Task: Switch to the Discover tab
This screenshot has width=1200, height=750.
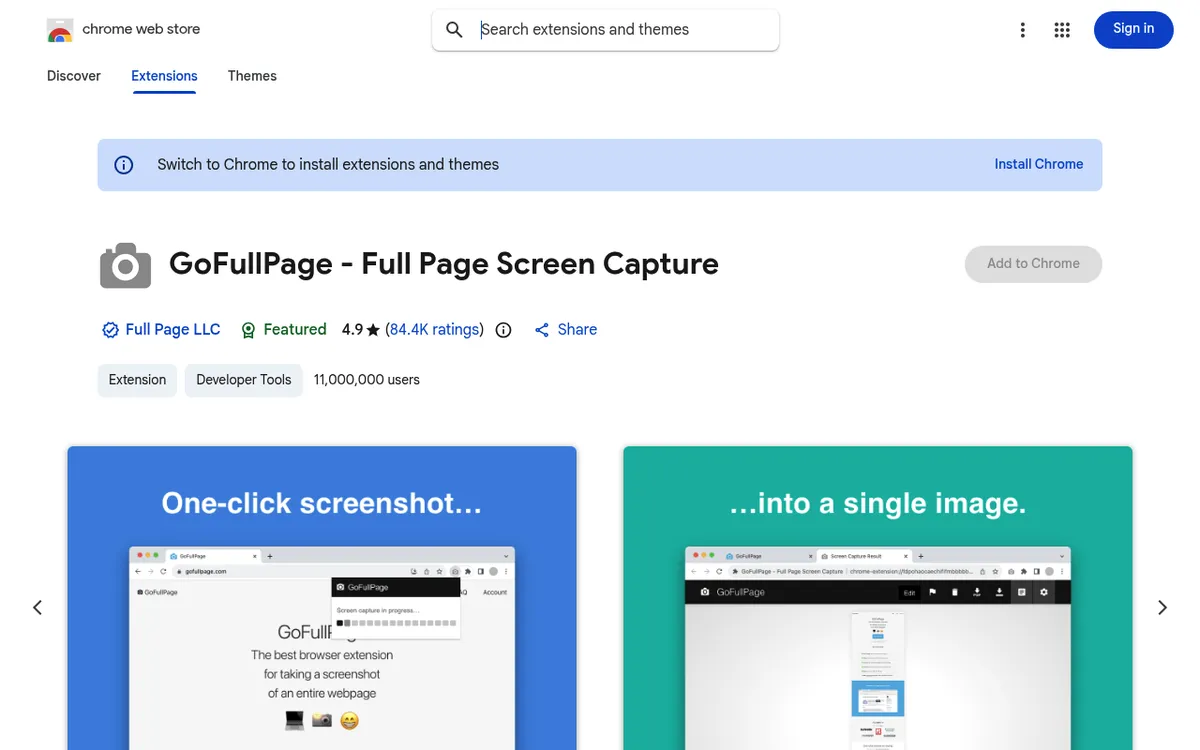Action: [74, 76]
